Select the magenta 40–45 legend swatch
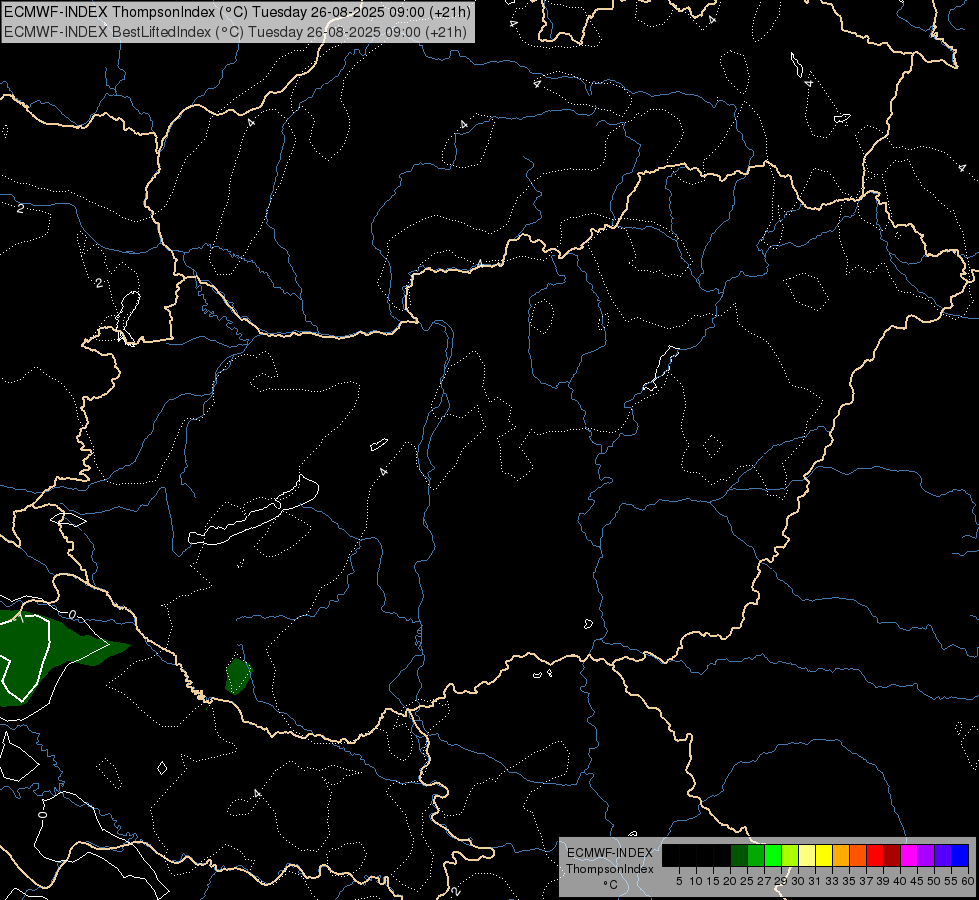 pos(908,855)
